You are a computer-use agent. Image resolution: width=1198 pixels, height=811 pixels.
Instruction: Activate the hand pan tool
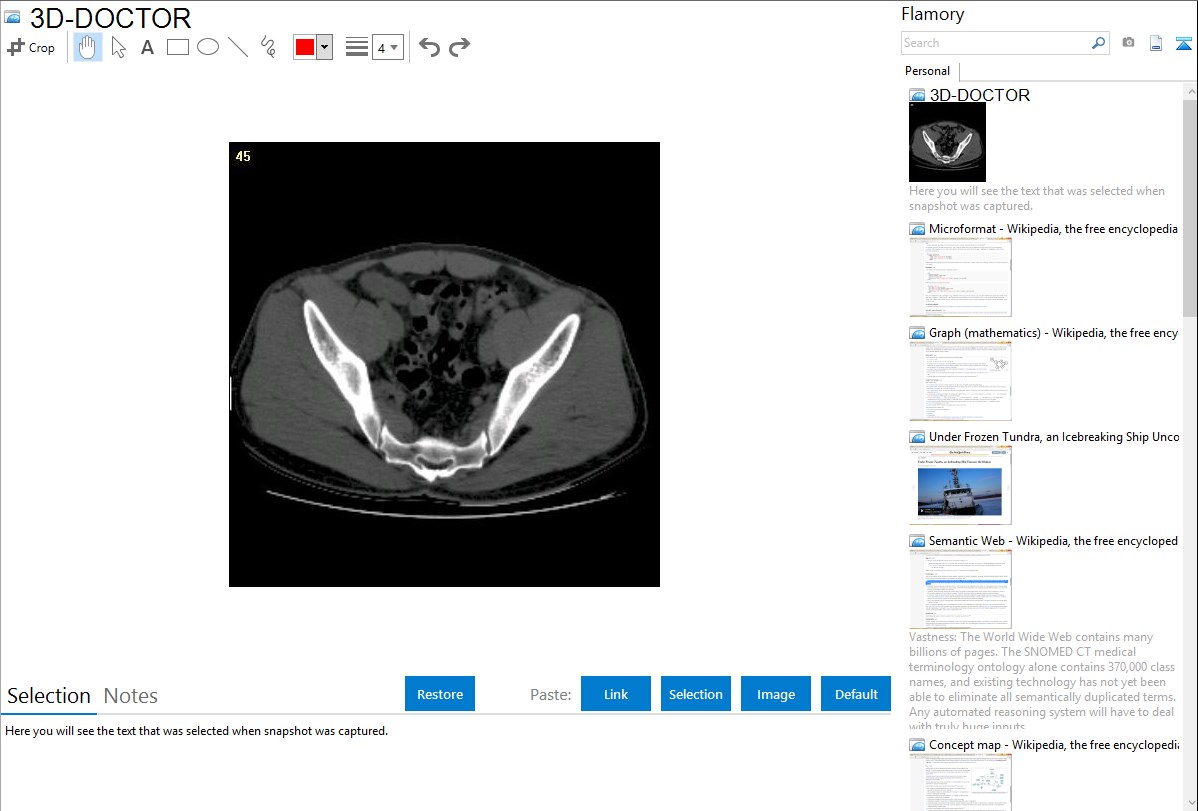(88, 47)
